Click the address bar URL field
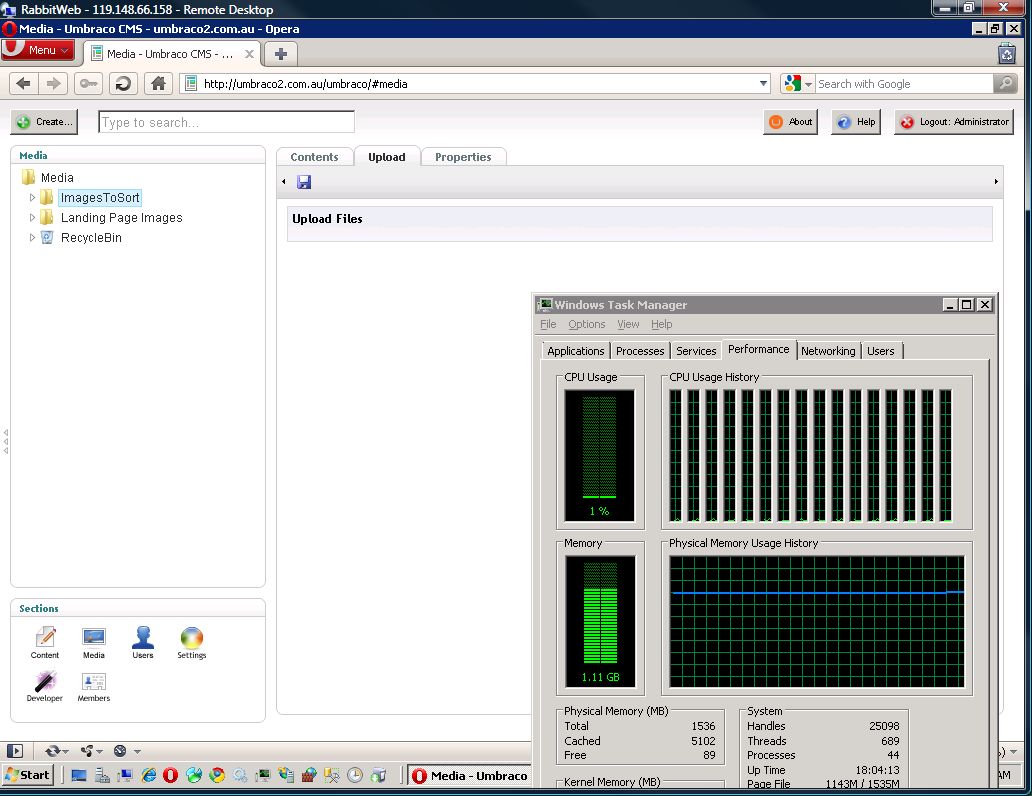 click(477, 84)
